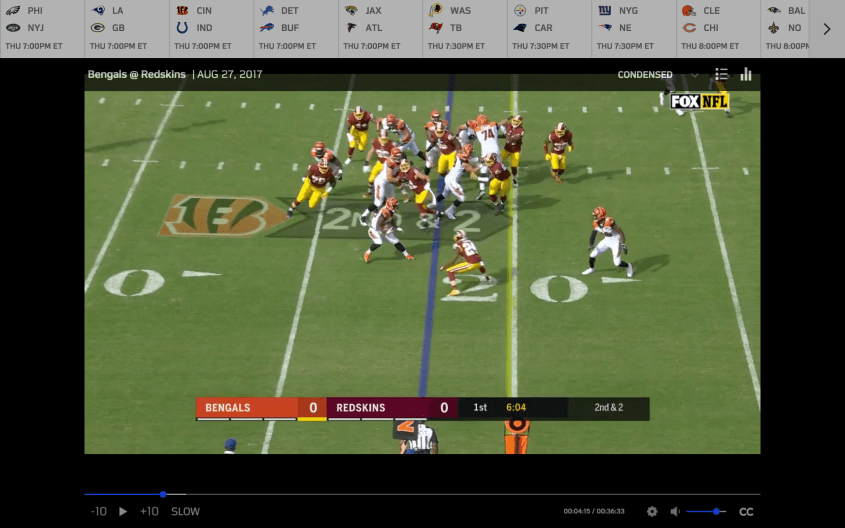Open the game stats bar-chart icon

point(746,74)
